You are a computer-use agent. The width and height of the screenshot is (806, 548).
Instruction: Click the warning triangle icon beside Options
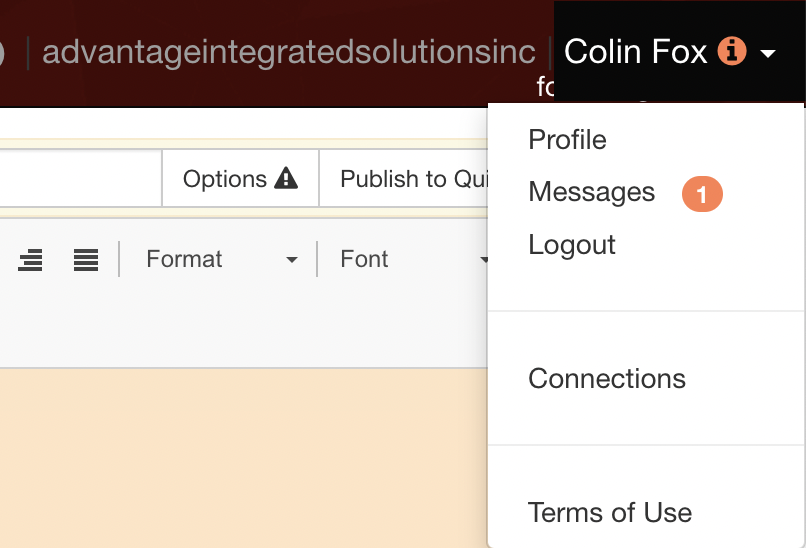[x=286, y=179]
